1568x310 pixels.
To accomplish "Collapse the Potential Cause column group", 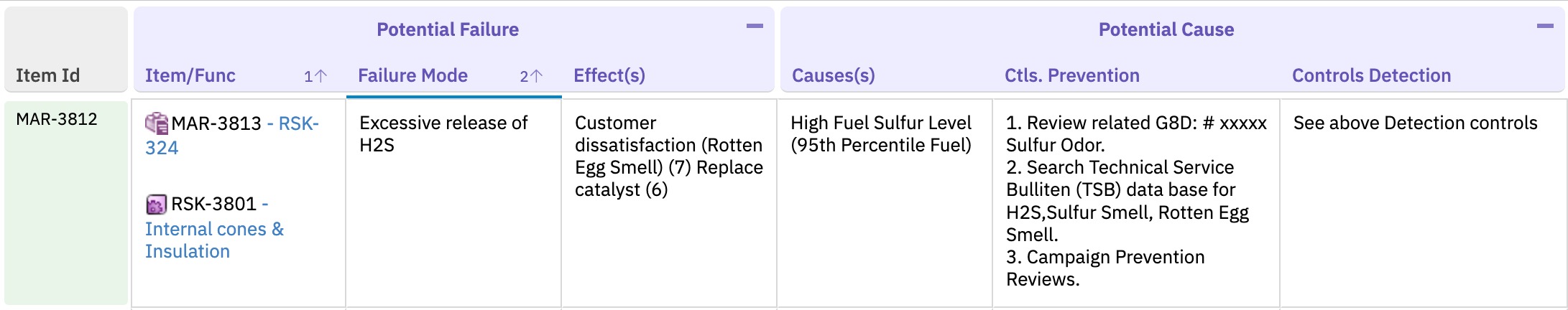I will click(x=1545, y=27).
